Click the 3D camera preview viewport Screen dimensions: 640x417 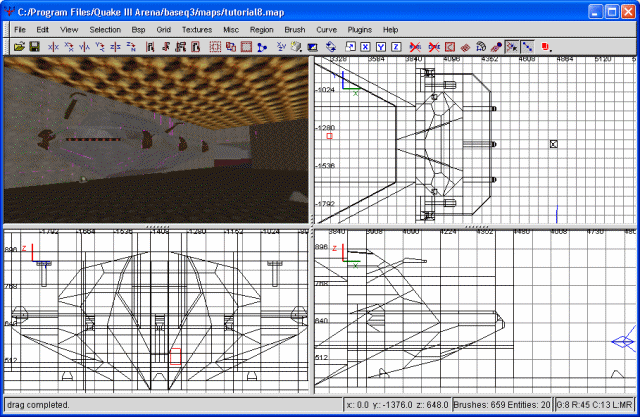[156, 140]
